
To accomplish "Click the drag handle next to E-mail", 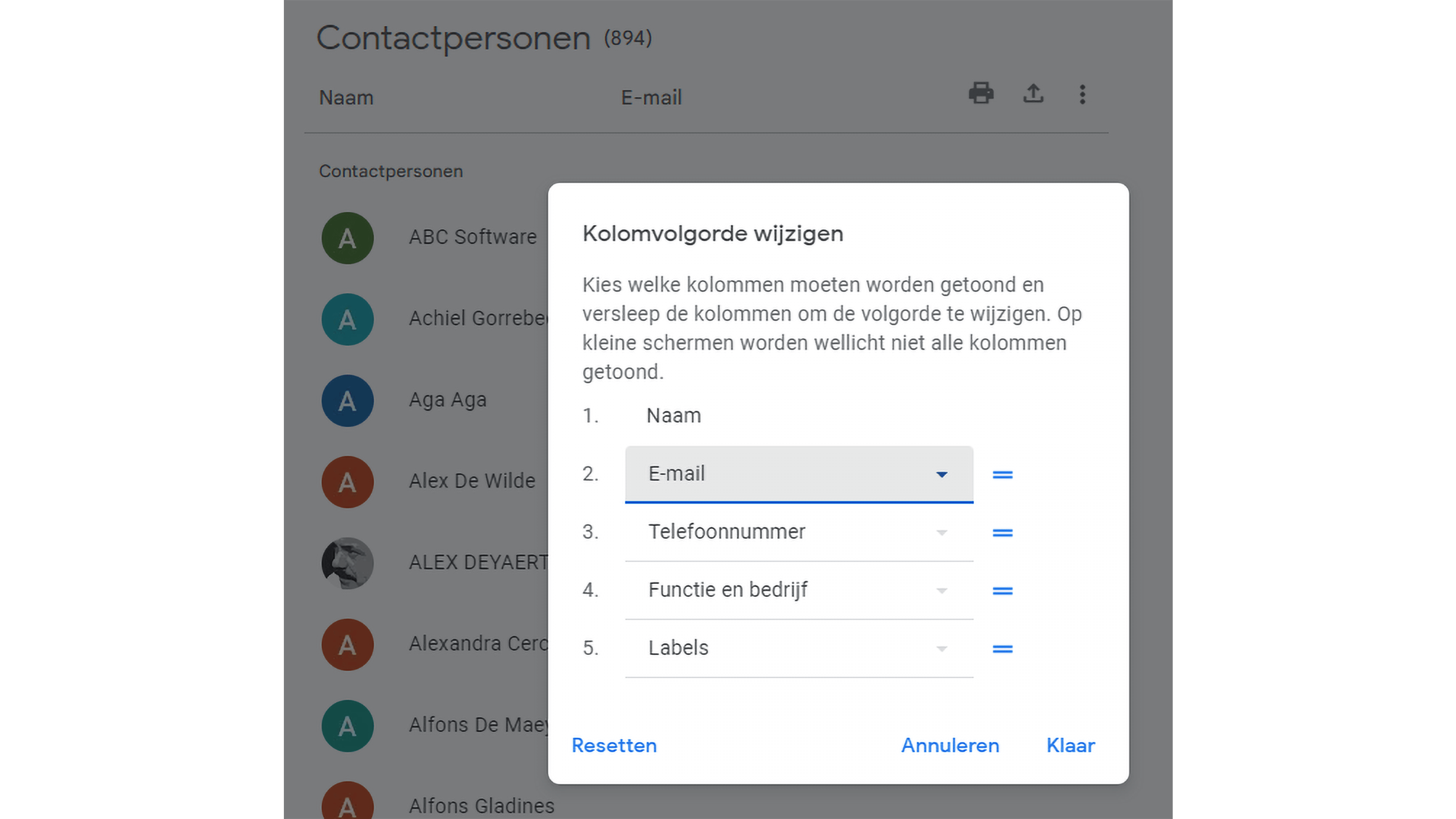I will (x=1002, y=475).
